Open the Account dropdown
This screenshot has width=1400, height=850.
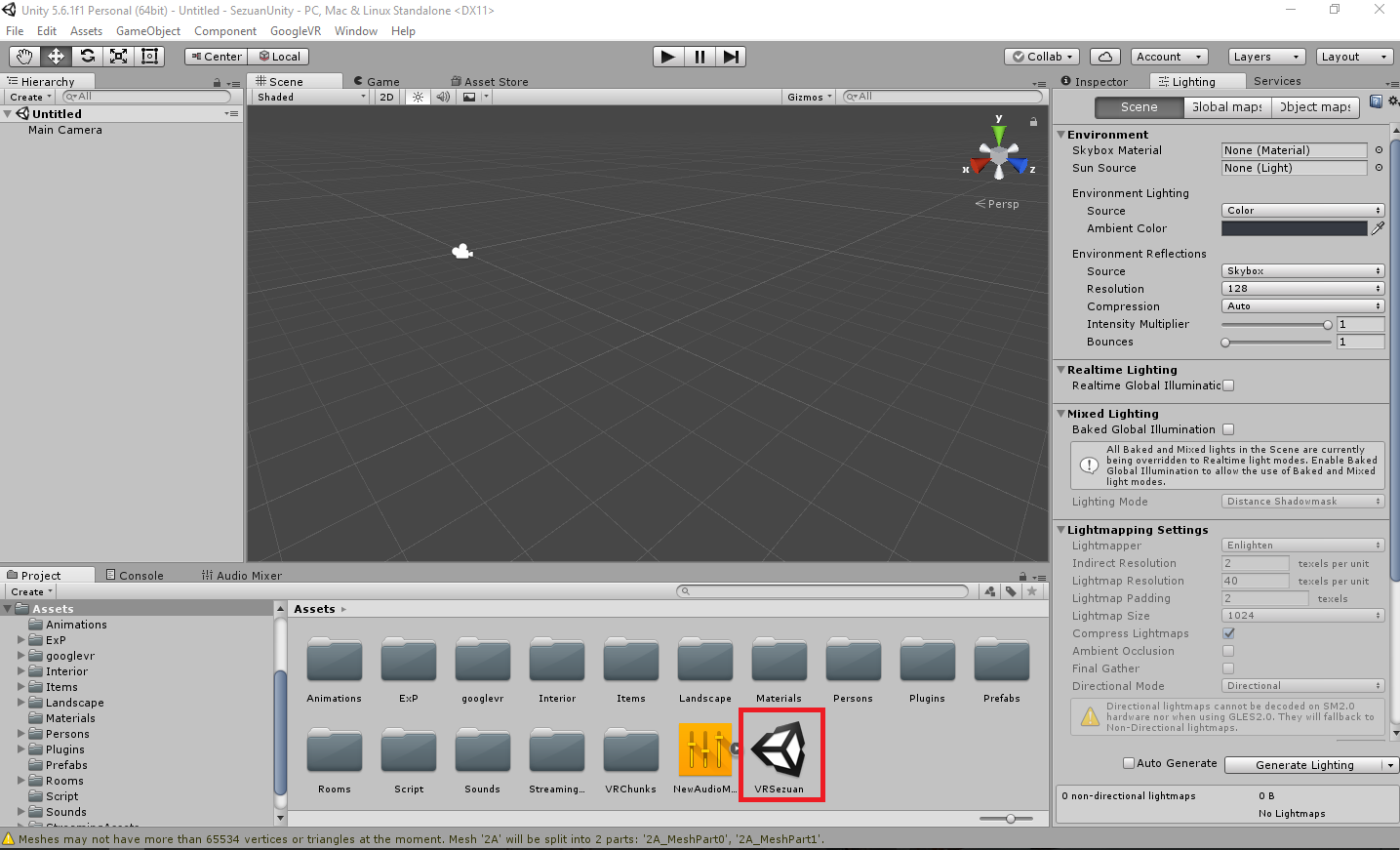1171,57
